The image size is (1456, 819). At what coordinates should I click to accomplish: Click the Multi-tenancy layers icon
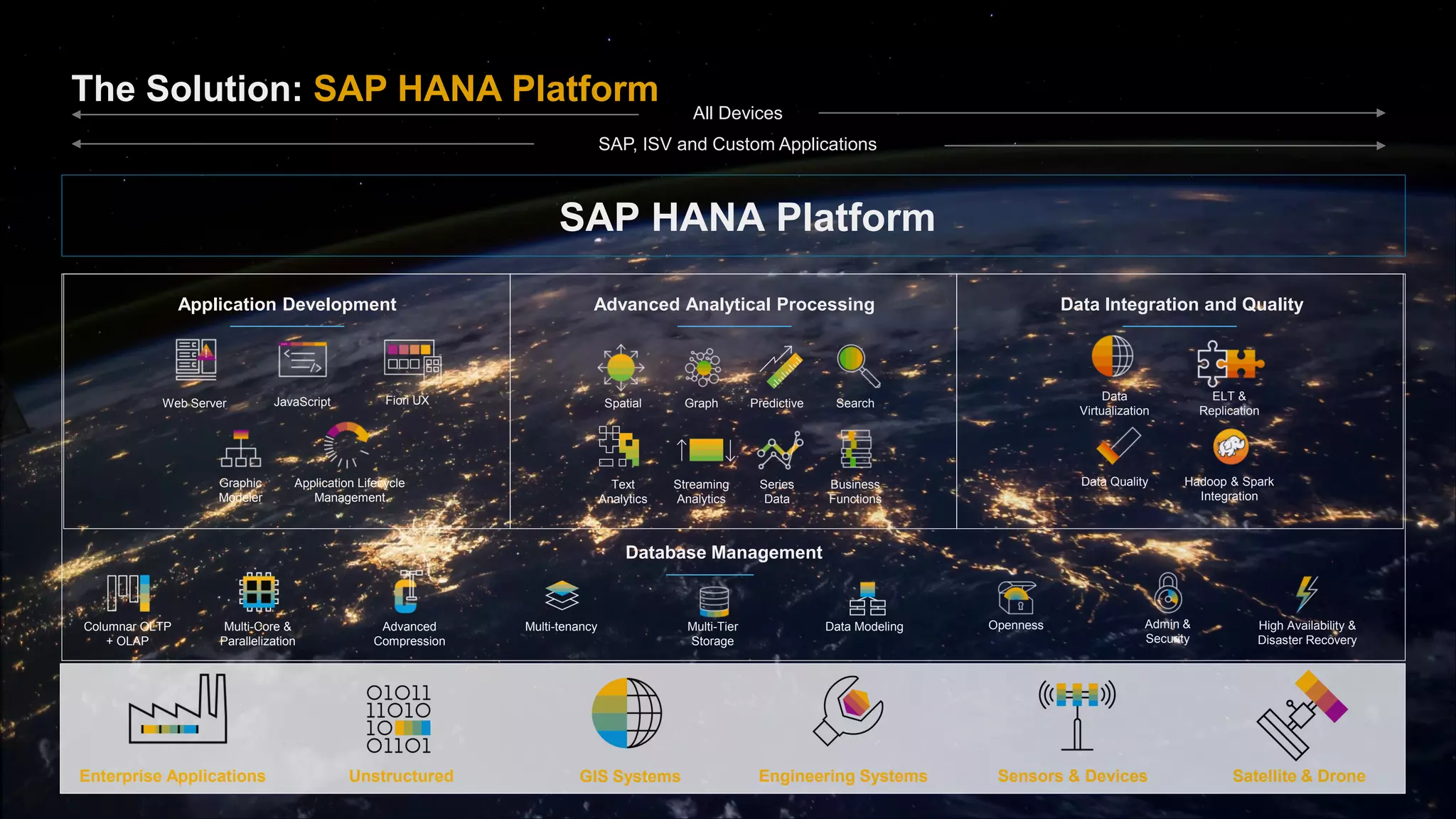tap(562, 595)
